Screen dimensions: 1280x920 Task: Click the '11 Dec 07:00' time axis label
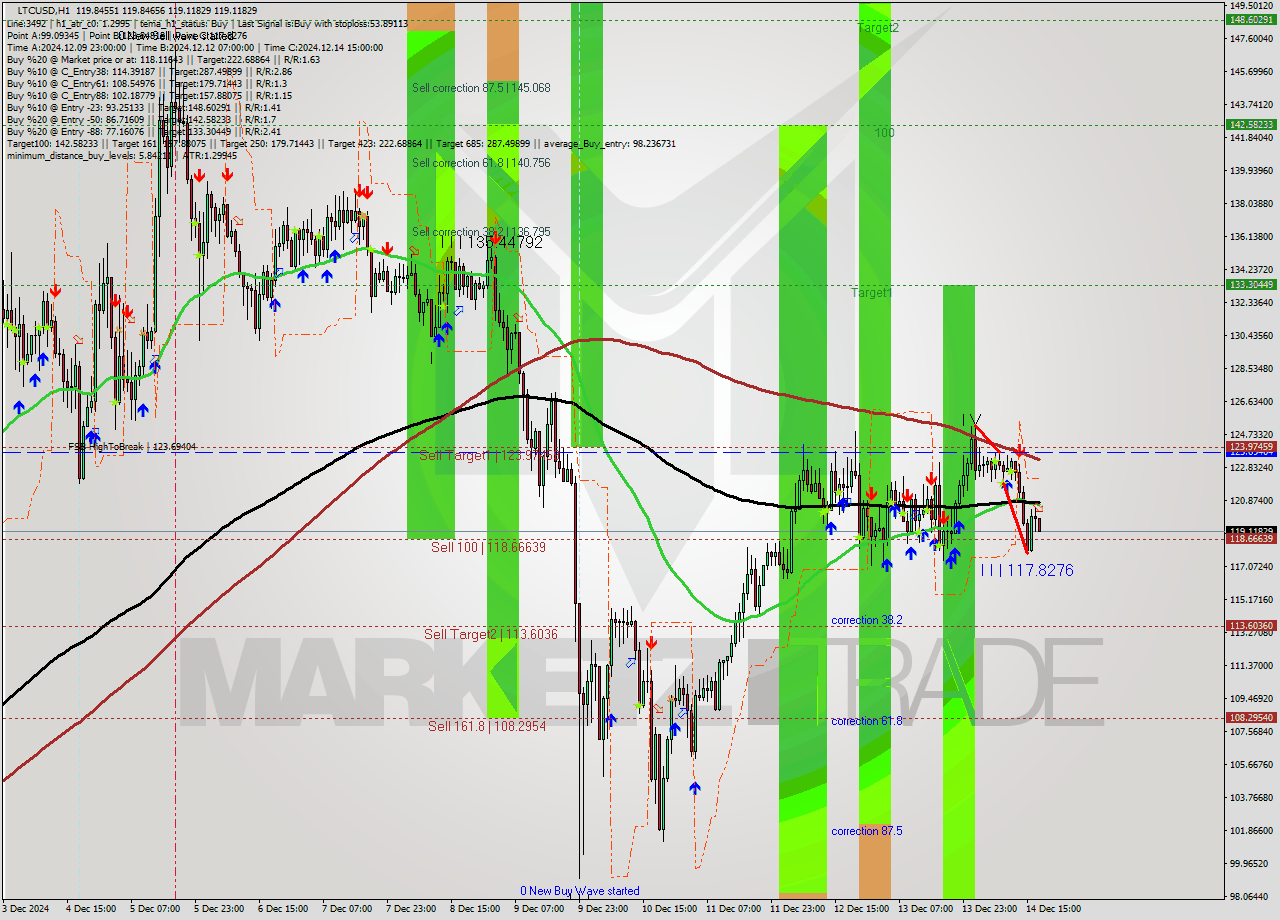coord(733,909)
